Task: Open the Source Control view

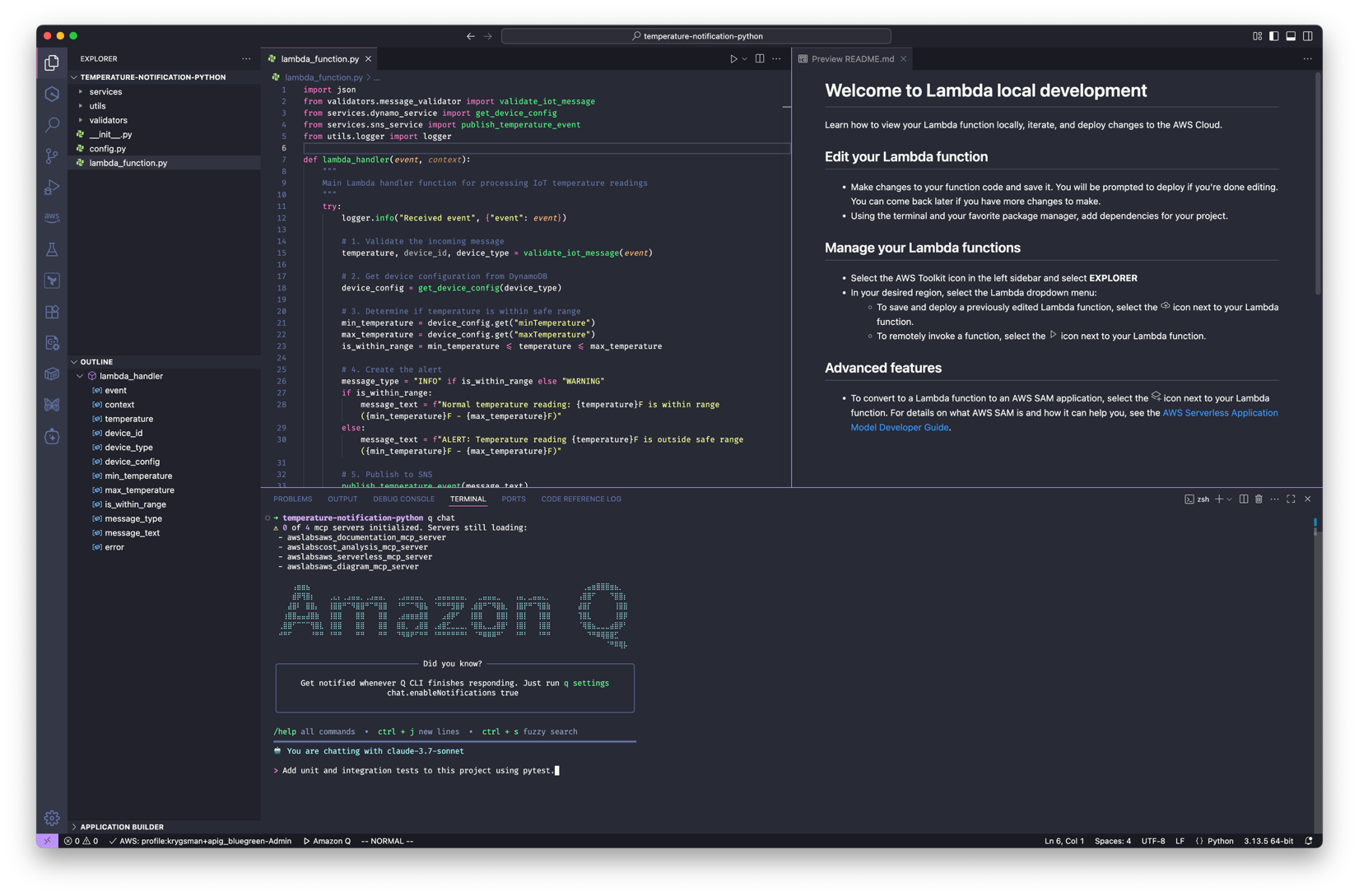Action: click(x=52, y=156)
